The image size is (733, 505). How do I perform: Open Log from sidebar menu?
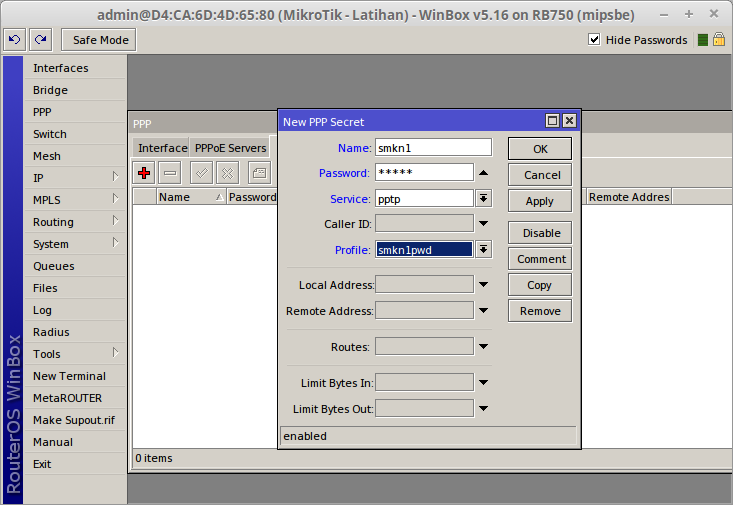point(75,310)
